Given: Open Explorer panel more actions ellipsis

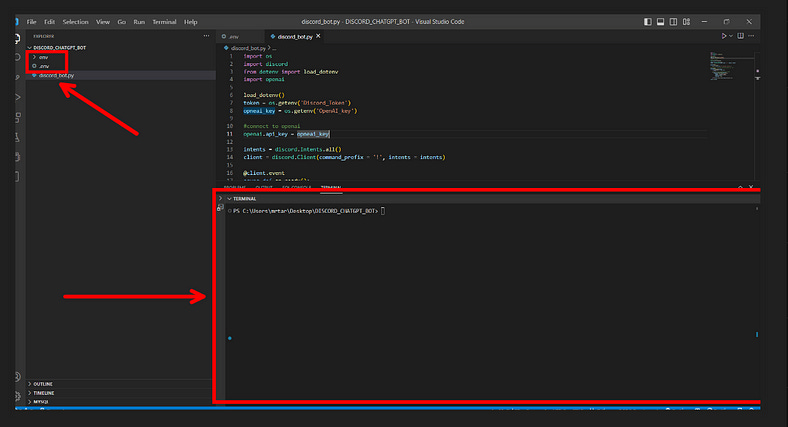Looking at the screenshot, I should [207, 36].
